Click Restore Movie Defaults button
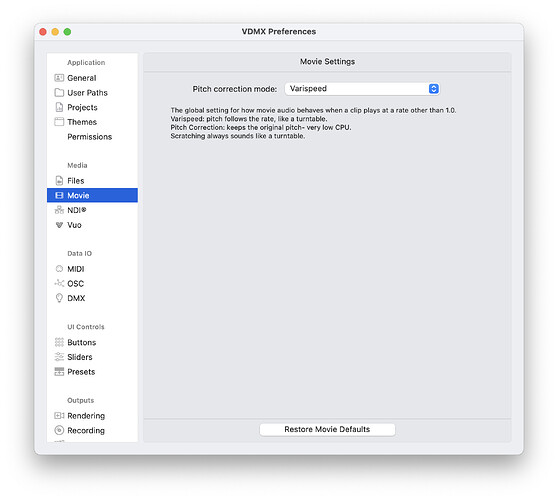 point(327,429)
